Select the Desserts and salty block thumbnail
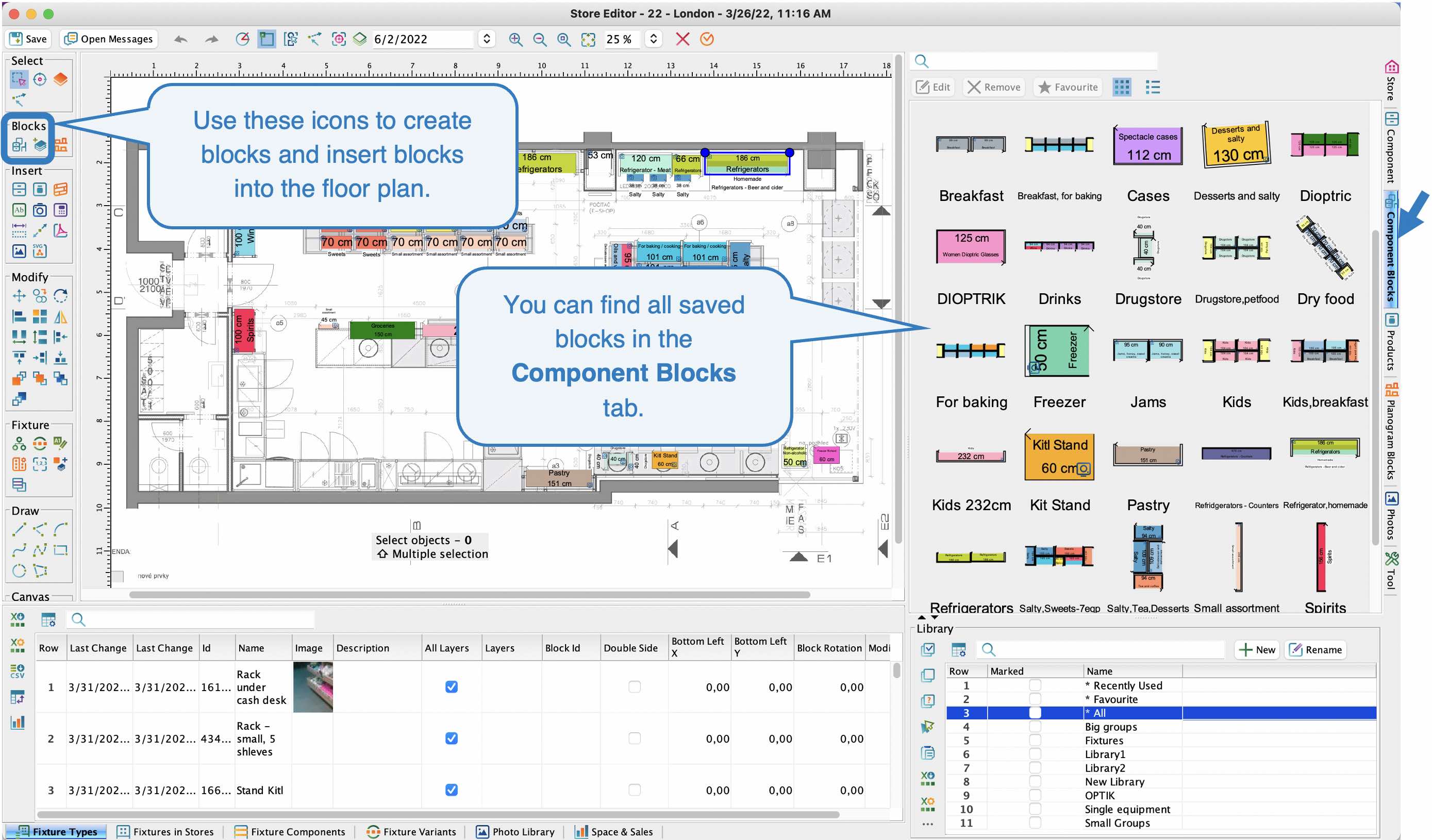Viewport: 1432px width, 840px height. click(x=1237, y=145)
